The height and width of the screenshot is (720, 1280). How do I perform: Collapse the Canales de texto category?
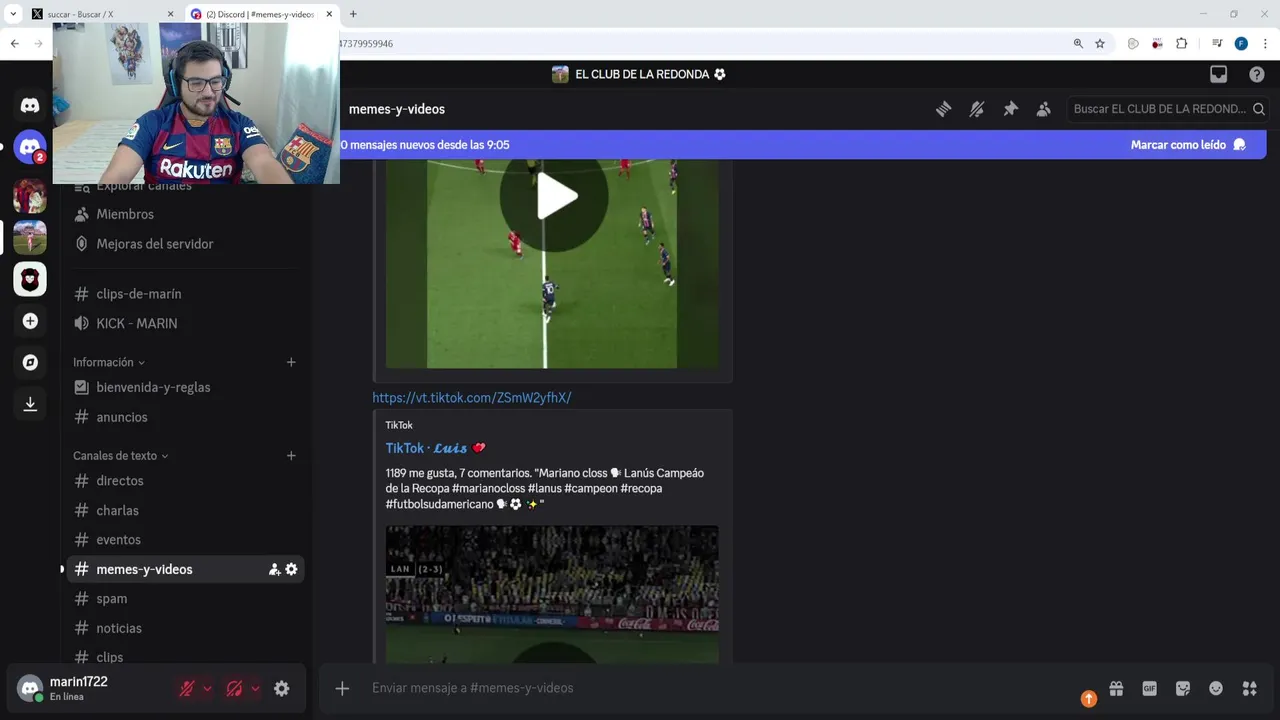pos(120,455)
